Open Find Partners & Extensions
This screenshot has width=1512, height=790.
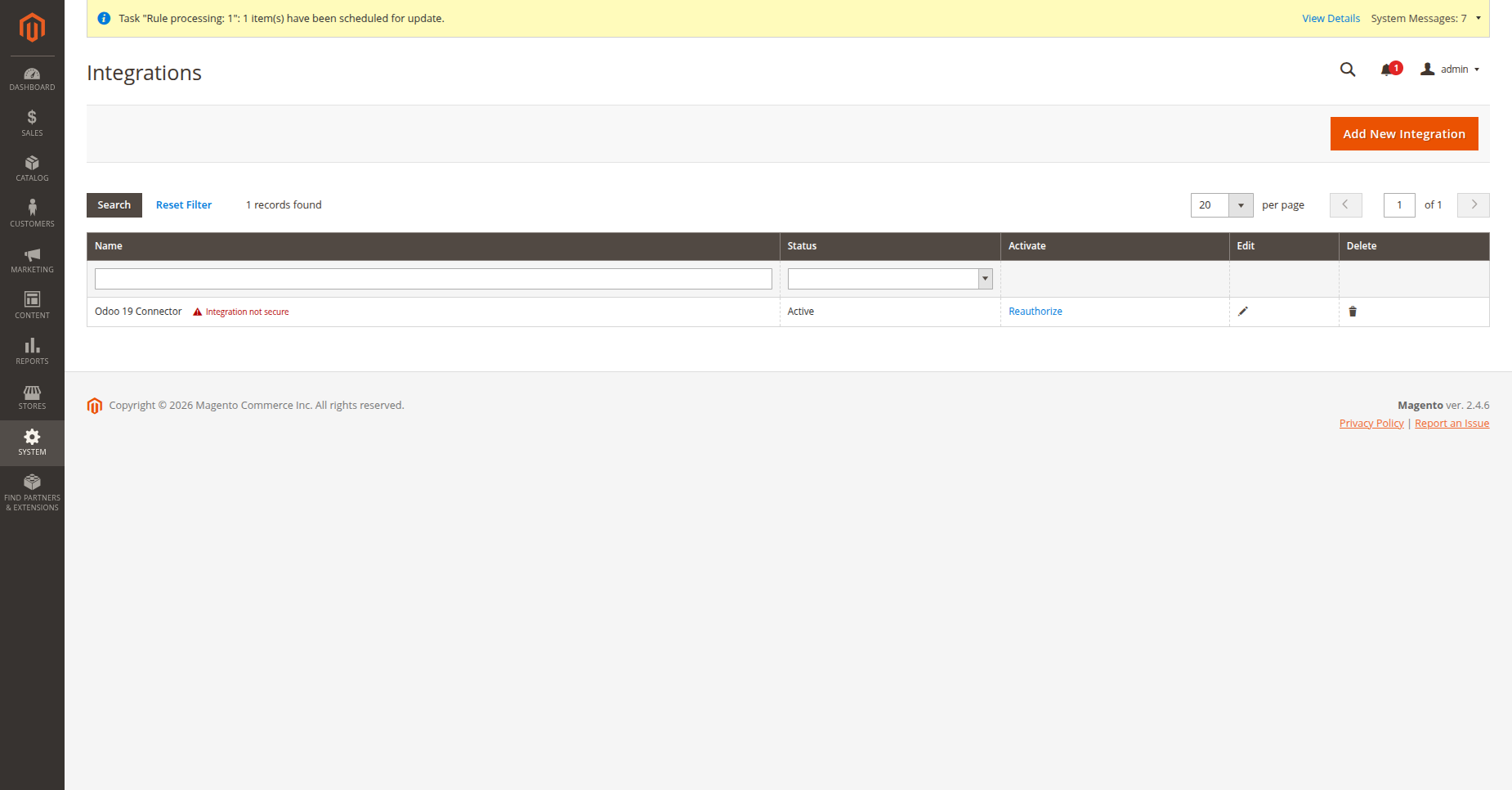tap(32, 493)
